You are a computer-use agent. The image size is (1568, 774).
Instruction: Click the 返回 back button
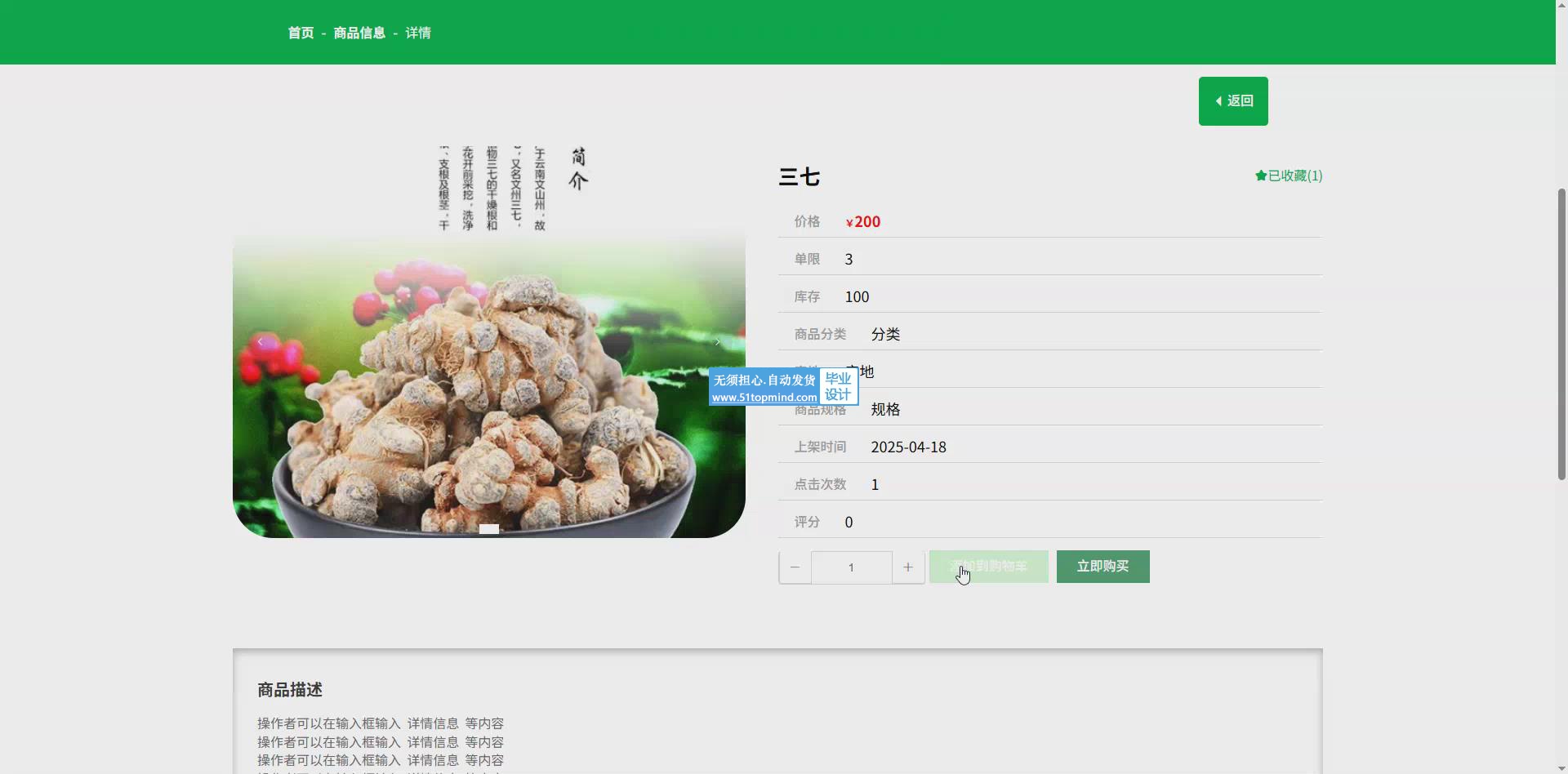[1232, 101]
